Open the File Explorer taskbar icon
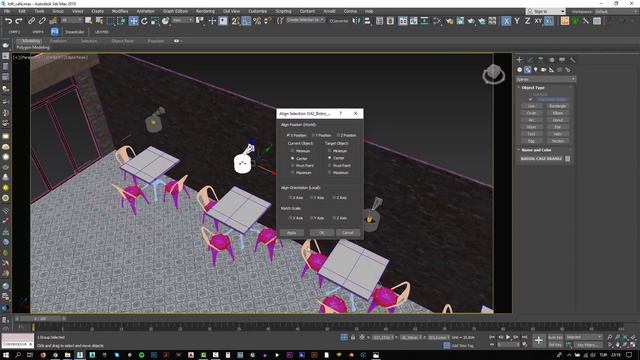This screenshot has height=360, width=640. 67,355
